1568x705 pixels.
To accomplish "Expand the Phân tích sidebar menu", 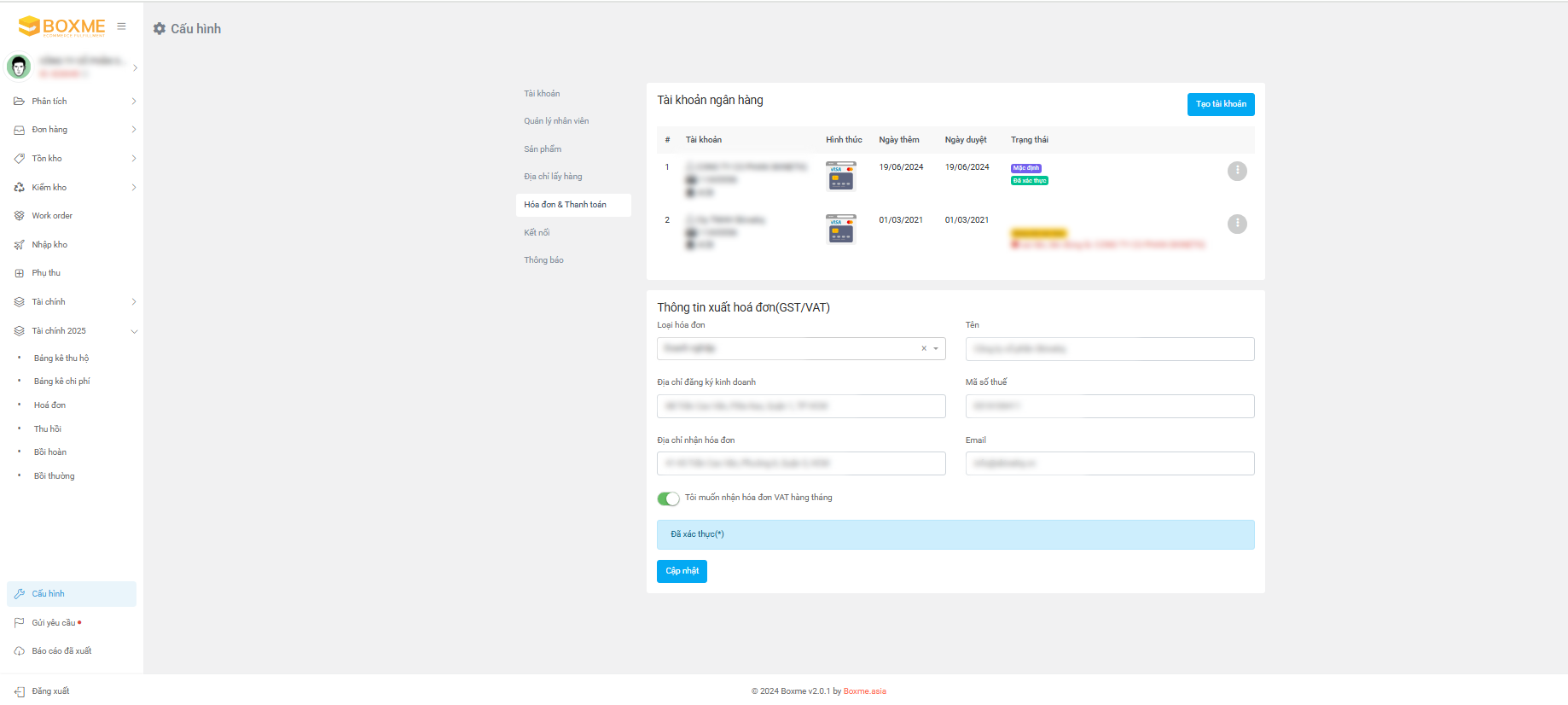I will (x=134, y=102).
